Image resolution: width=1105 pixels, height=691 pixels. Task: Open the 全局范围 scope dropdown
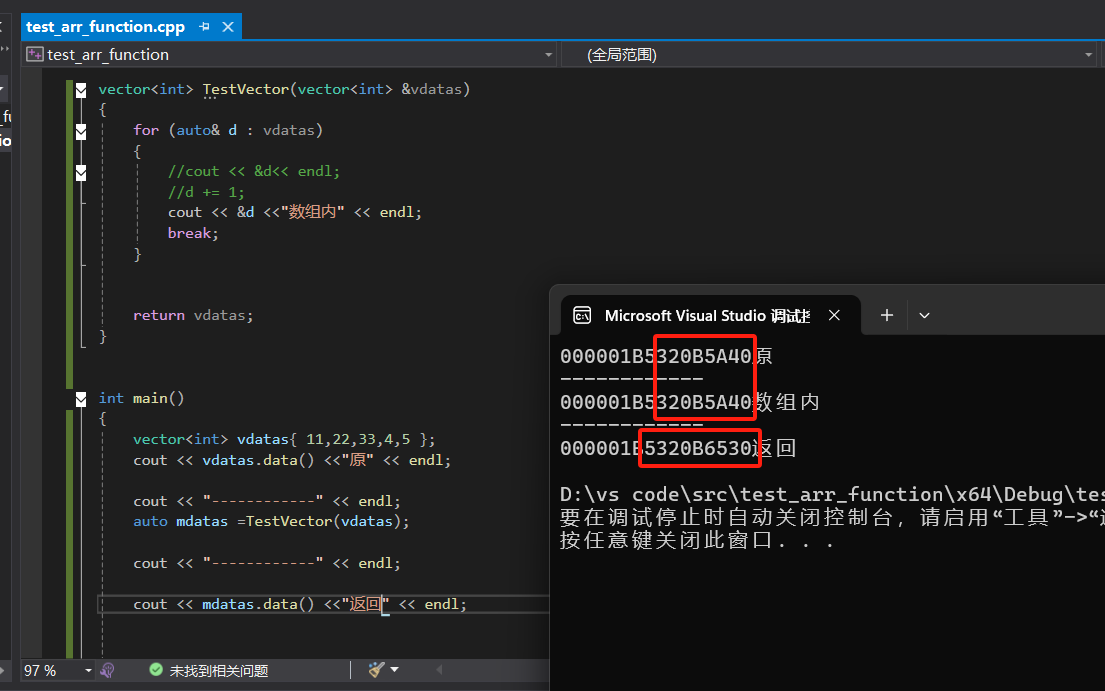(x=1088, y=55)
